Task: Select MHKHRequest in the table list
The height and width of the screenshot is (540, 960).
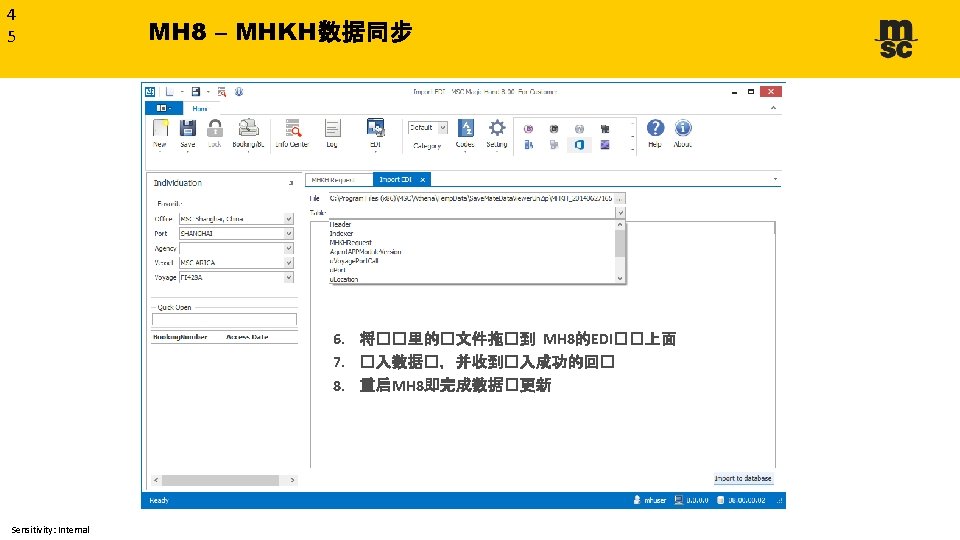Action: [x=350, y=242]
